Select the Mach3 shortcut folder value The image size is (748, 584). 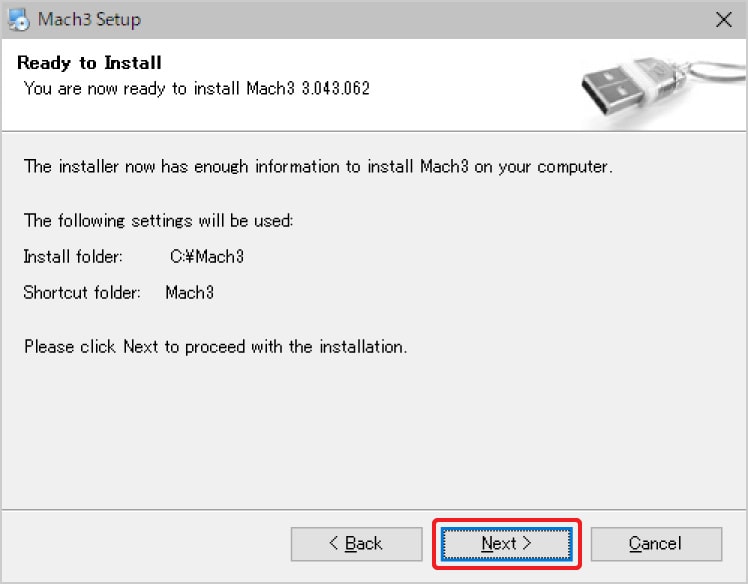click(190, 293)
